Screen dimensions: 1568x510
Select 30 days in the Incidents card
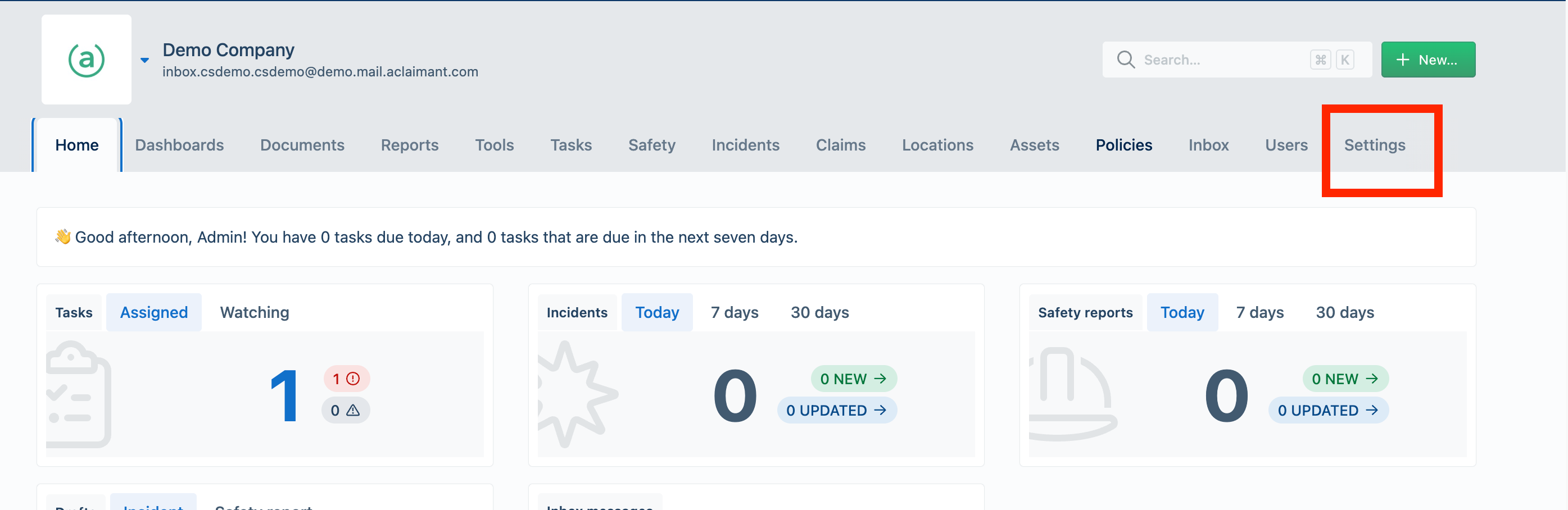coord(819,312)
